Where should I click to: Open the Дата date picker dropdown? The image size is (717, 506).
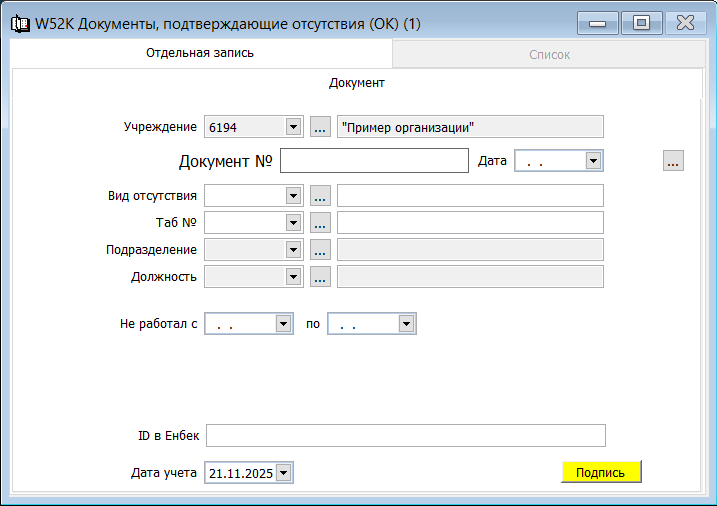coord(593,161)
